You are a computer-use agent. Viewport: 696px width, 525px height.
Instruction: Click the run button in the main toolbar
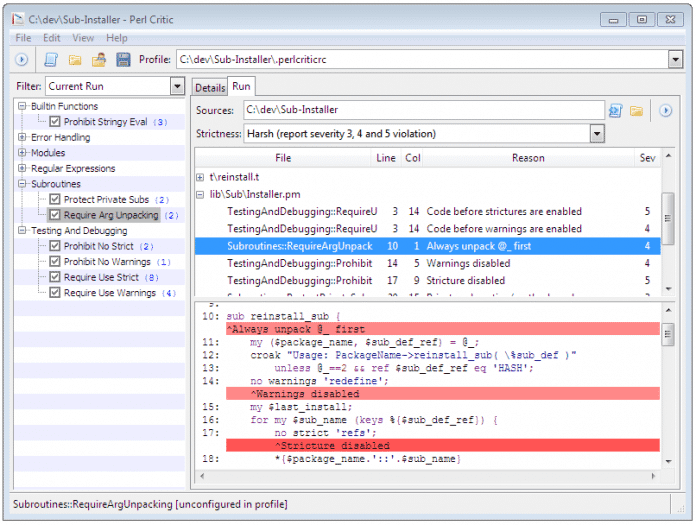pyautogui.click(x=21, y=60)
